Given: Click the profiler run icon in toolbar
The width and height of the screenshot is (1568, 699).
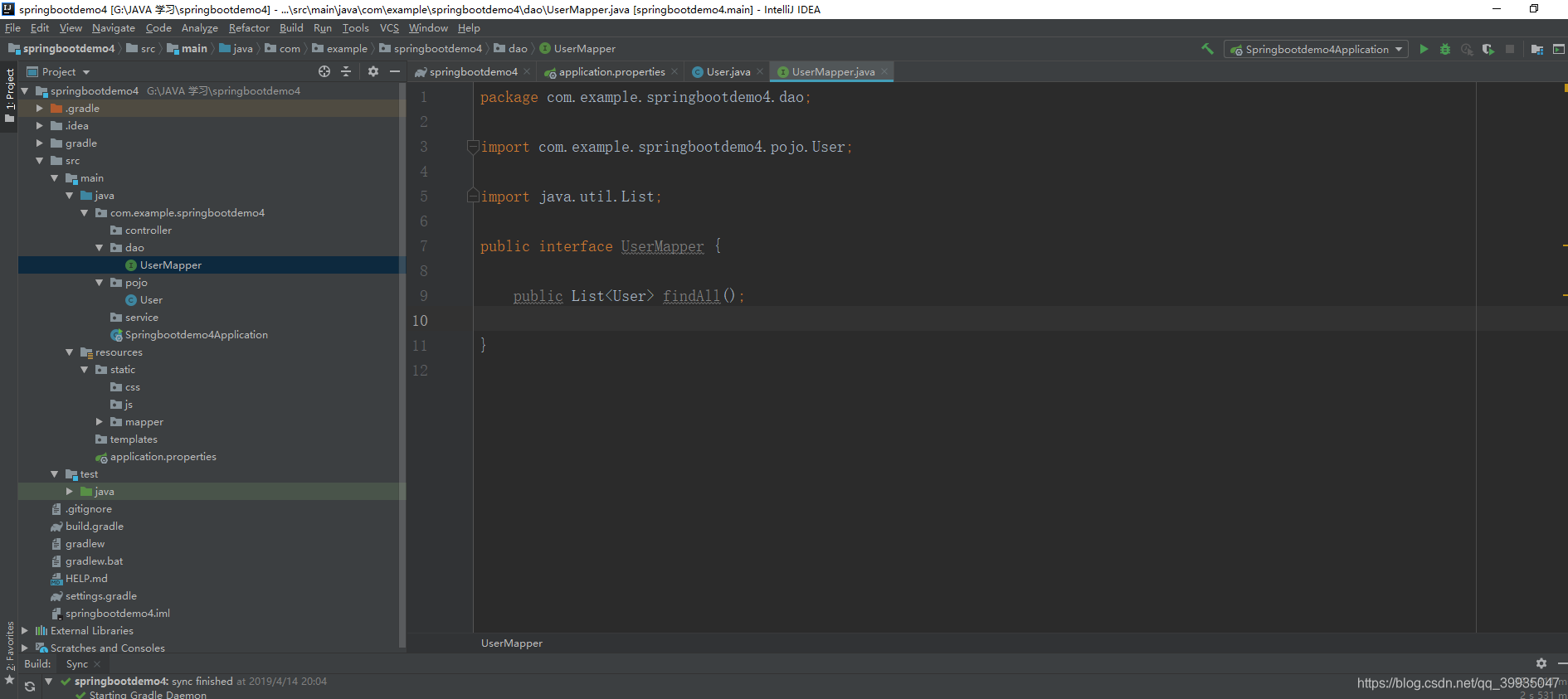Looking at the screenshot, I should click(x=1467, y=49).
